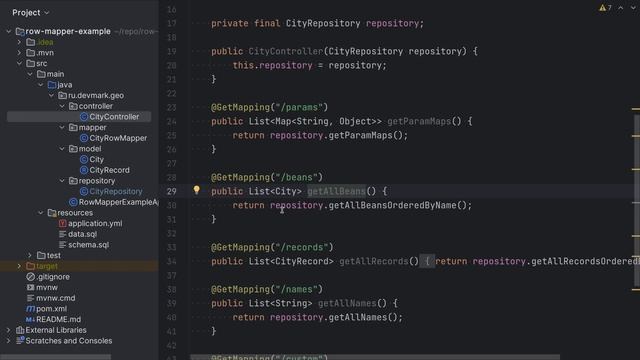
Task: Click the "/records" mapping string
Action: 302,247
